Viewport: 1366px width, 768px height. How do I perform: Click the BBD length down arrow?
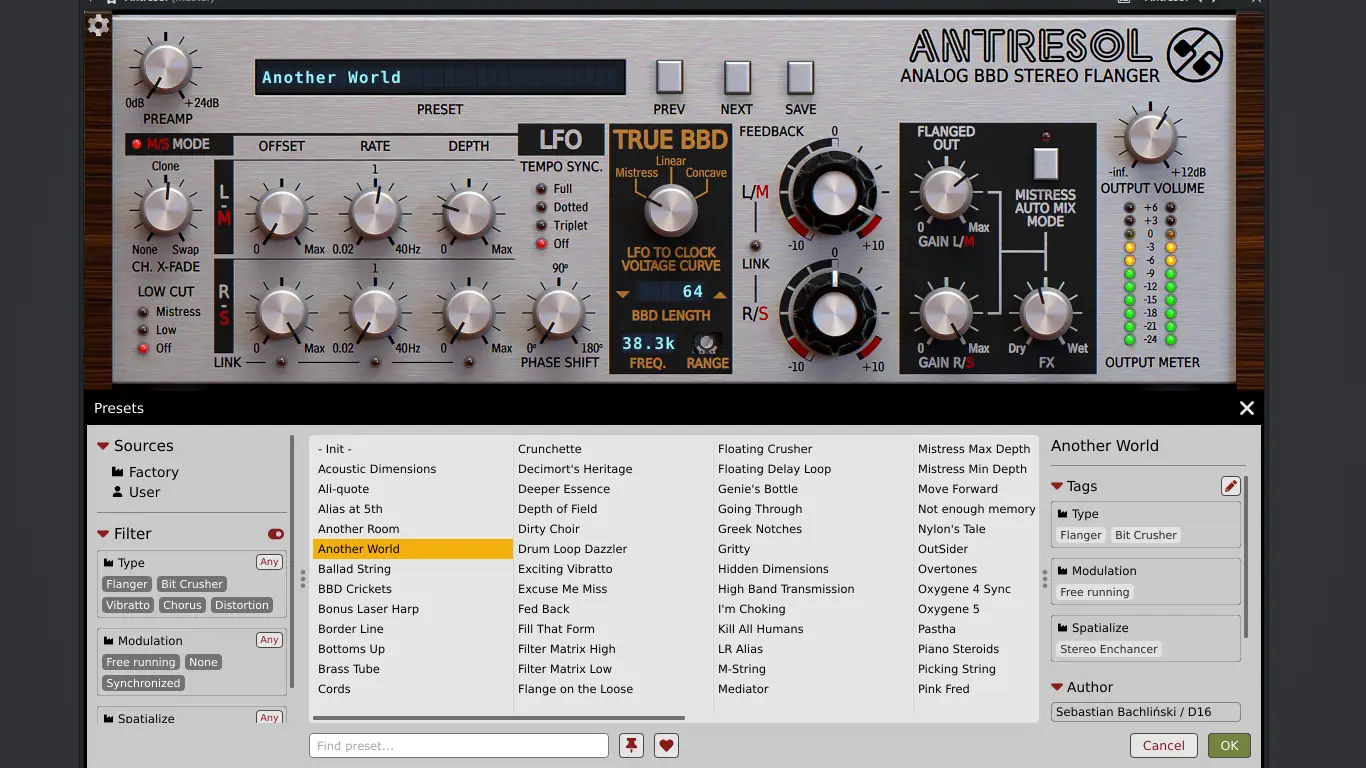pyautogui.click(x=623, y=294)
